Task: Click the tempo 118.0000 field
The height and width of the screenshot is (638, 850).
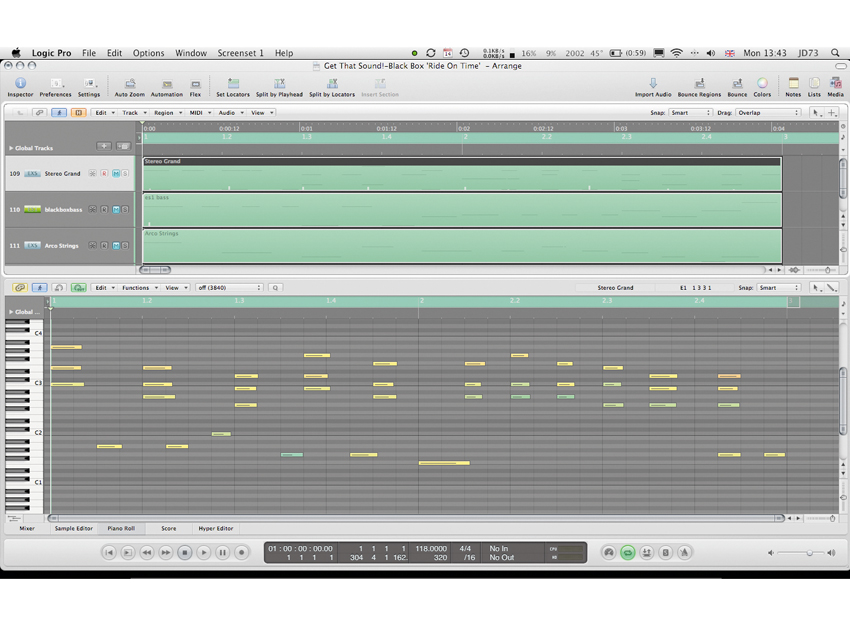Action: (x=431, y=549)
